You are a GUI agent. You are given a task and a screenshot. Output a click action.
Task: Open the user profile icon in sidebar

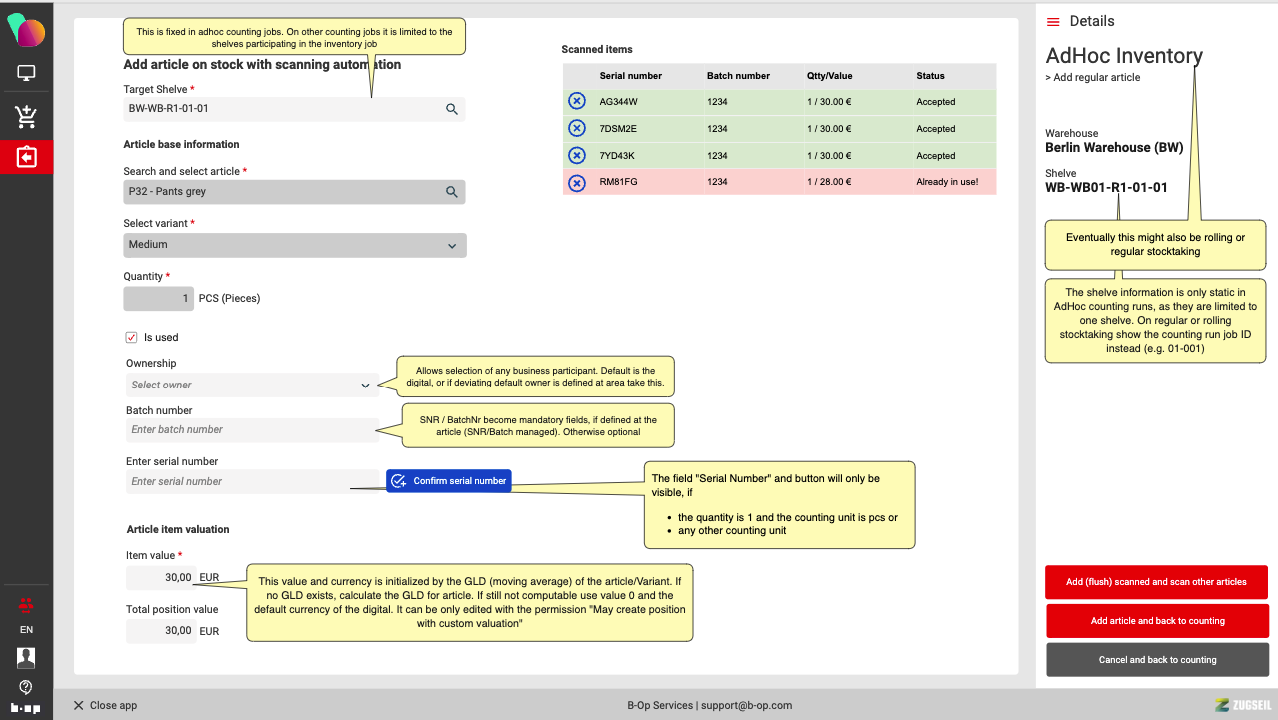[26, 657]
